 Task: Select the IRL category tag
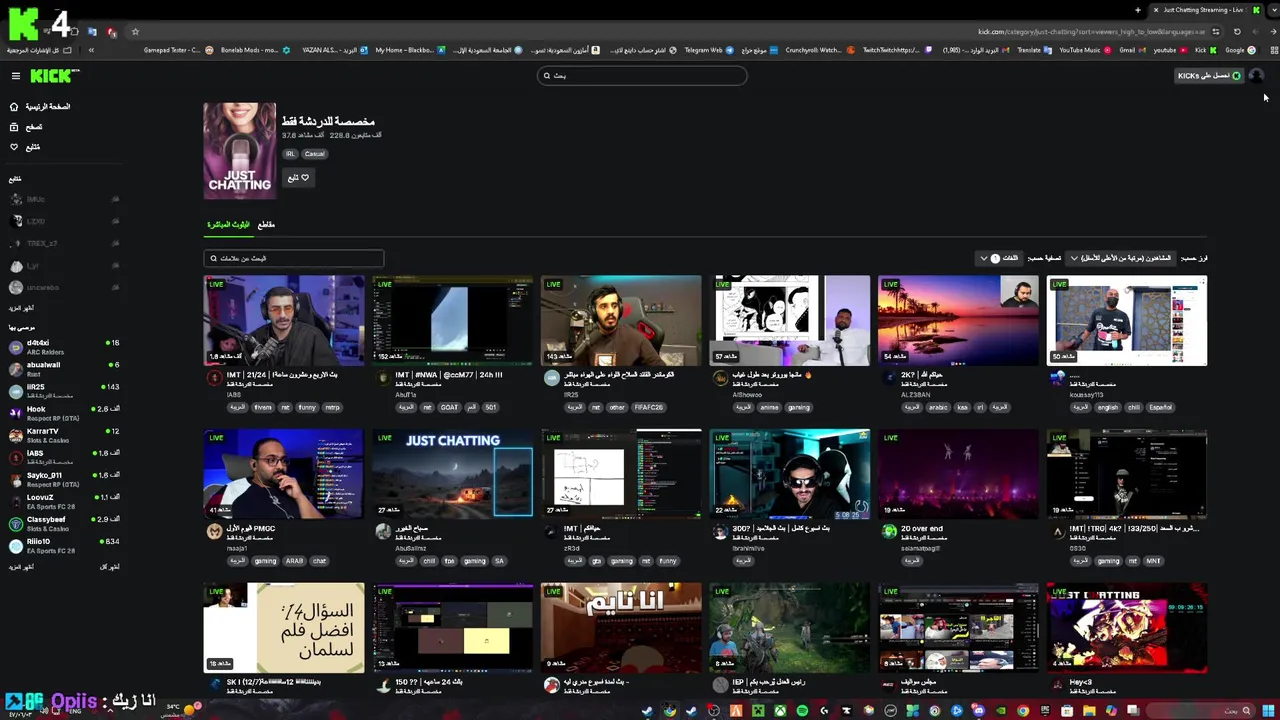click(290, 154)
